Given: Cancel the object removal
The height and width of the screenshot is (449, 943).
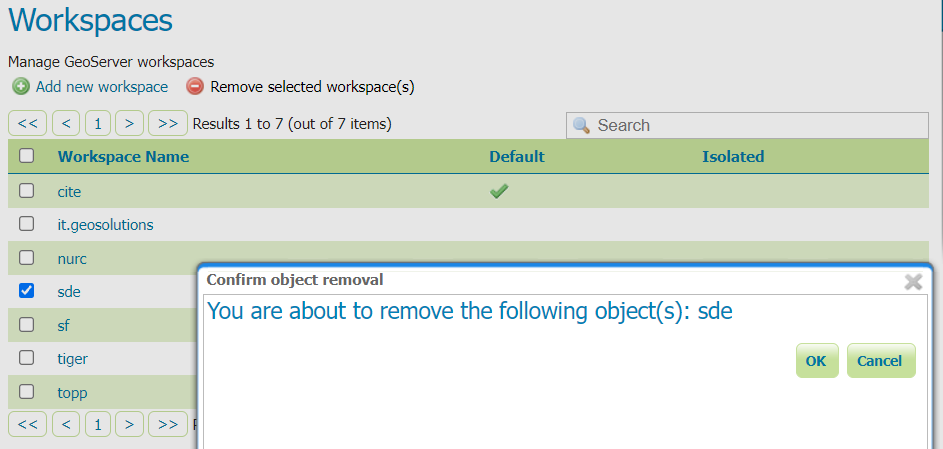Looking at the screenshot, I should click(x=880, y=361).
